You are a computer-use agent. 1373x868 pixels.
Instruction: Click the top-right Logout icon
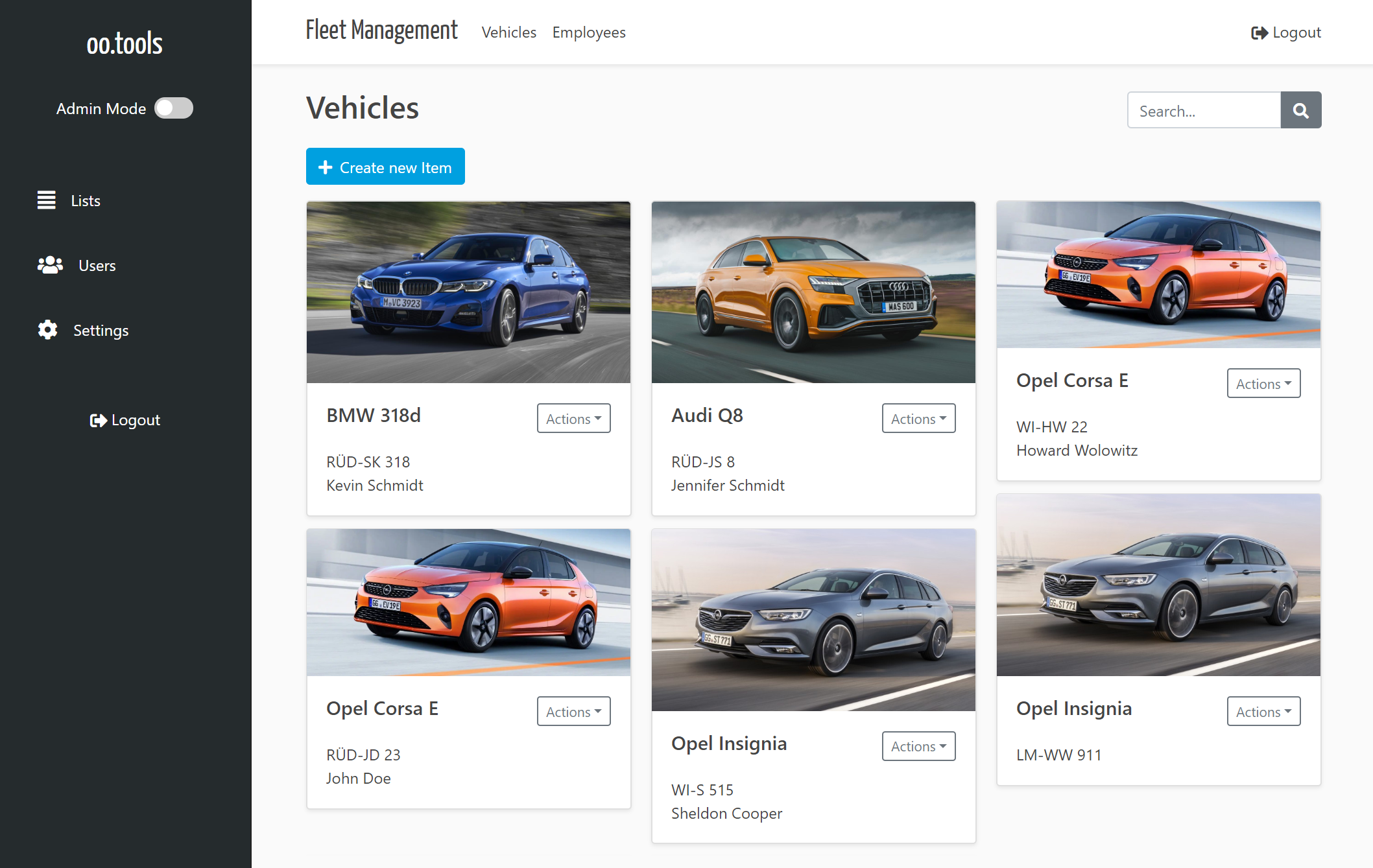coord(1259,32)
